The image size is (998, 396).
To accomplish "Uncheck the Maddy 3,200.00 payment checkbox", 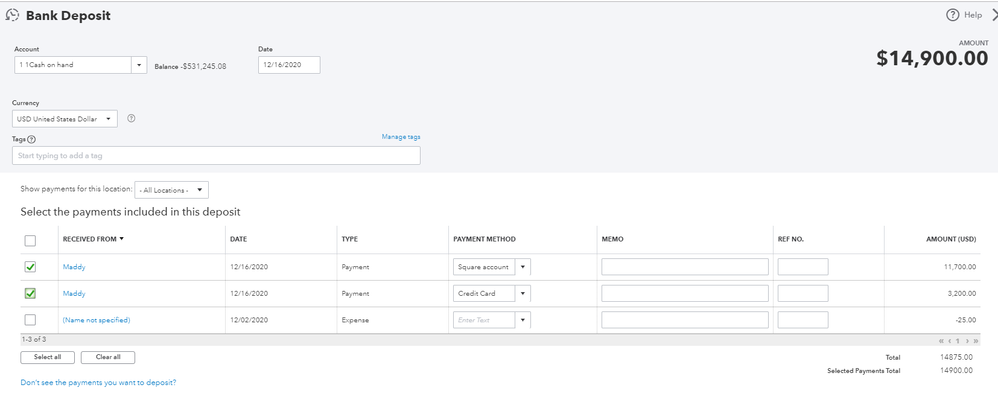I will 30,293.
